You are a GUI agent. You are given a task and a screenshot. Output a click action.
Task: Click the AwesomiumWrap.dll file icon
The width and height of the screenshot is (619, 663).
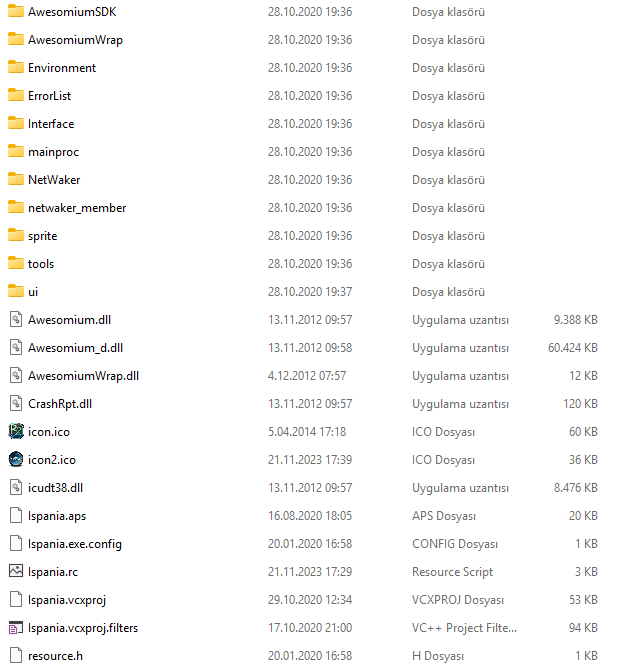coord(16,375)
